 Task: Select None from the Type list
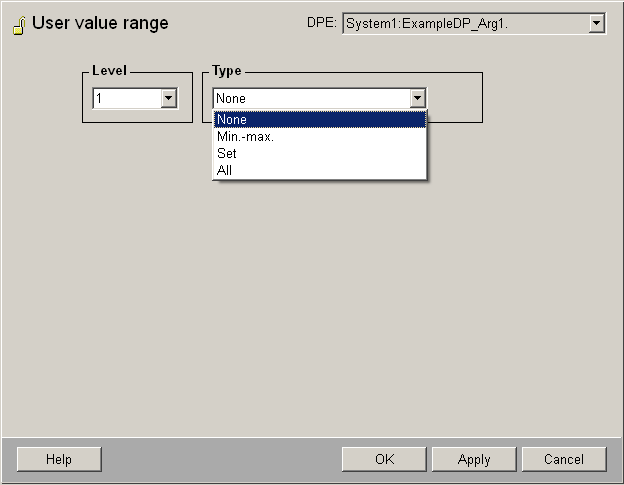(320, 120)
